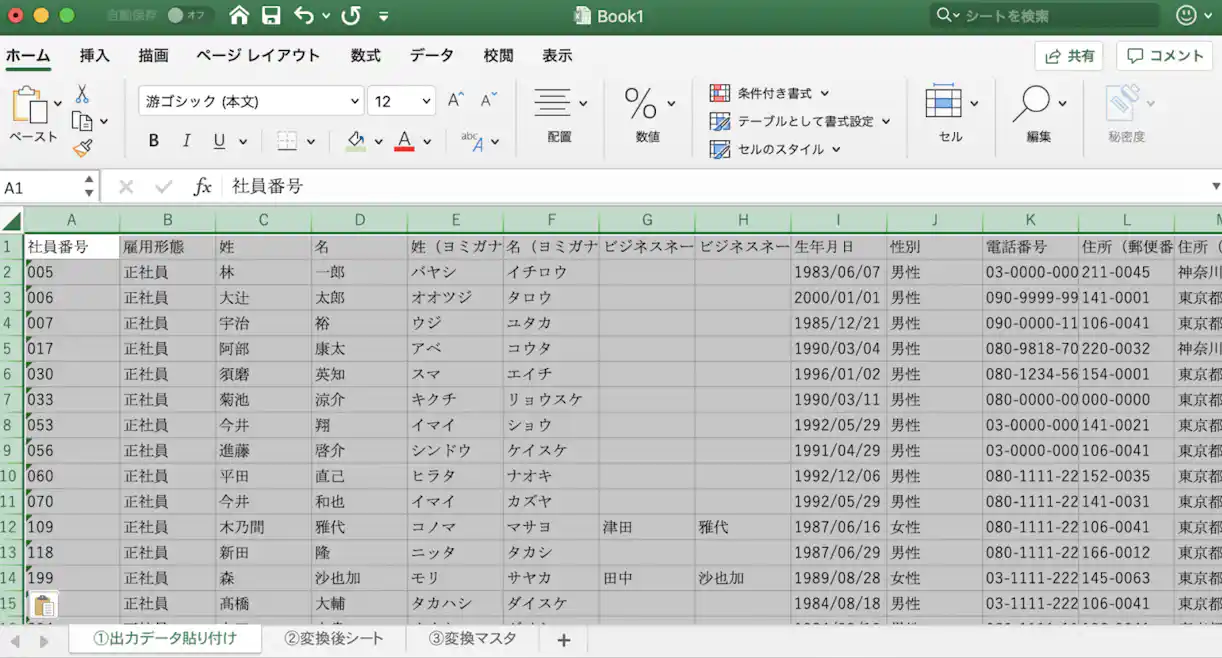
Task: Click the 配置 (Alignment) icon
Action: tap(554, 104)
